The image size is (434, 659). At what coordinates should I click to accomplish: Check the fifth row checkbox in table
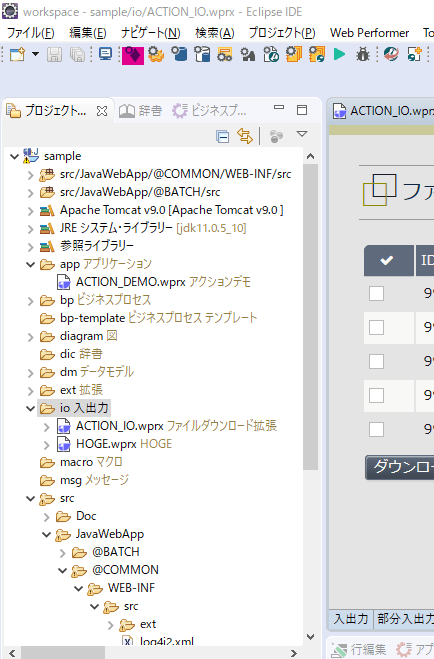(376, 430)
